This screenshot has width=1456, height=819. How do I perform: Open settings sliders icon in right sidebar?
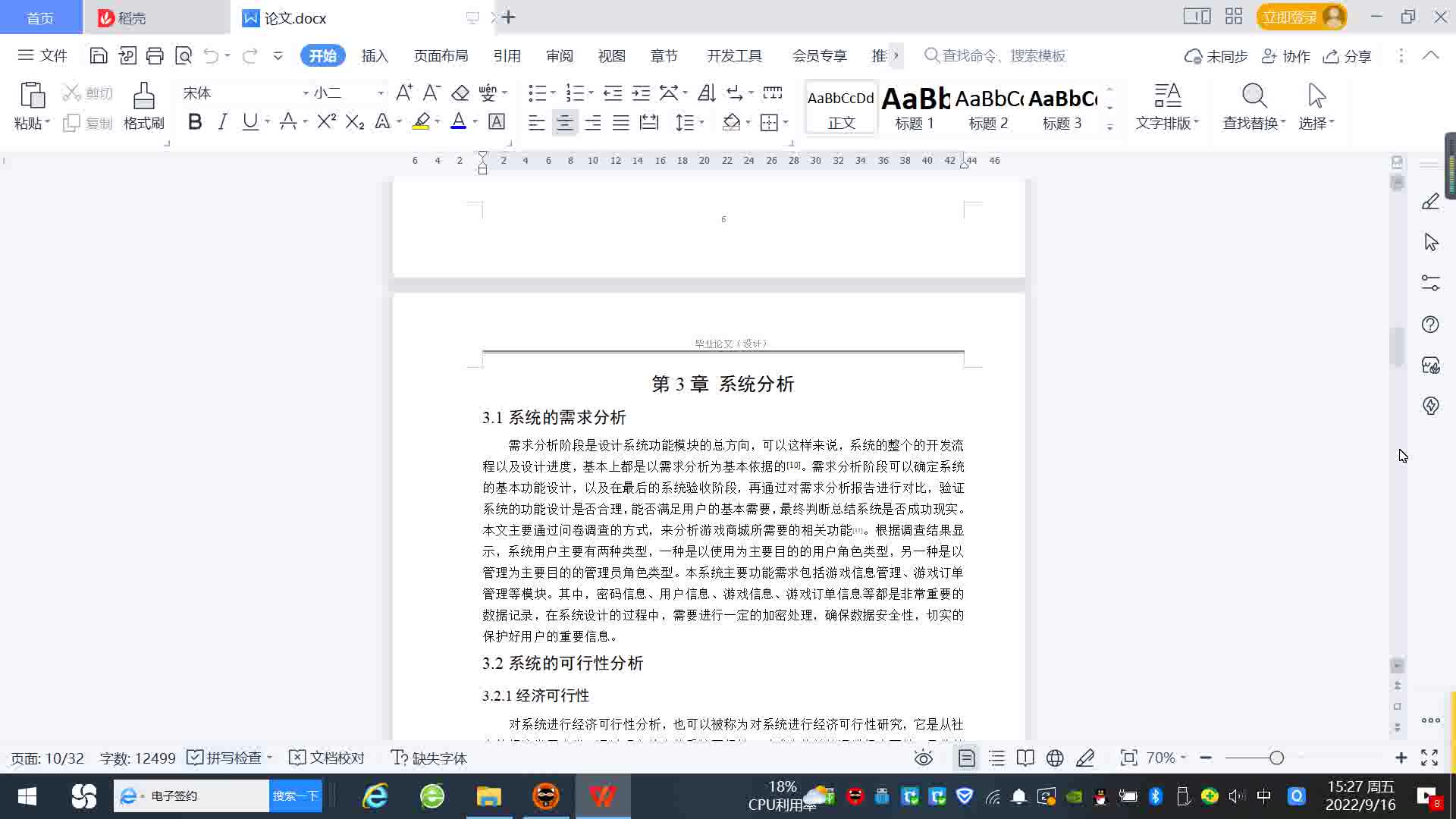tap(1430, 283)
